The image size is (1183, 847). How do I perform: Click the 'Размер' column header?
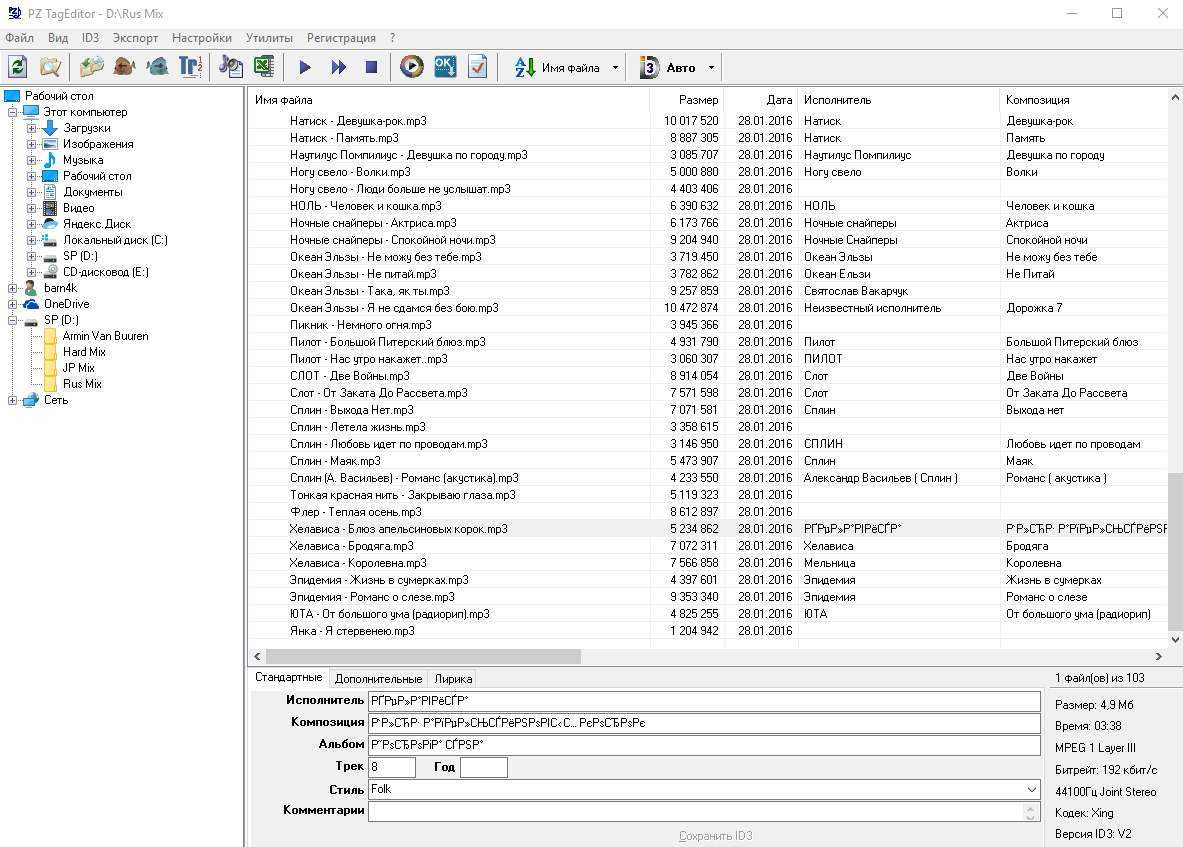698,100
